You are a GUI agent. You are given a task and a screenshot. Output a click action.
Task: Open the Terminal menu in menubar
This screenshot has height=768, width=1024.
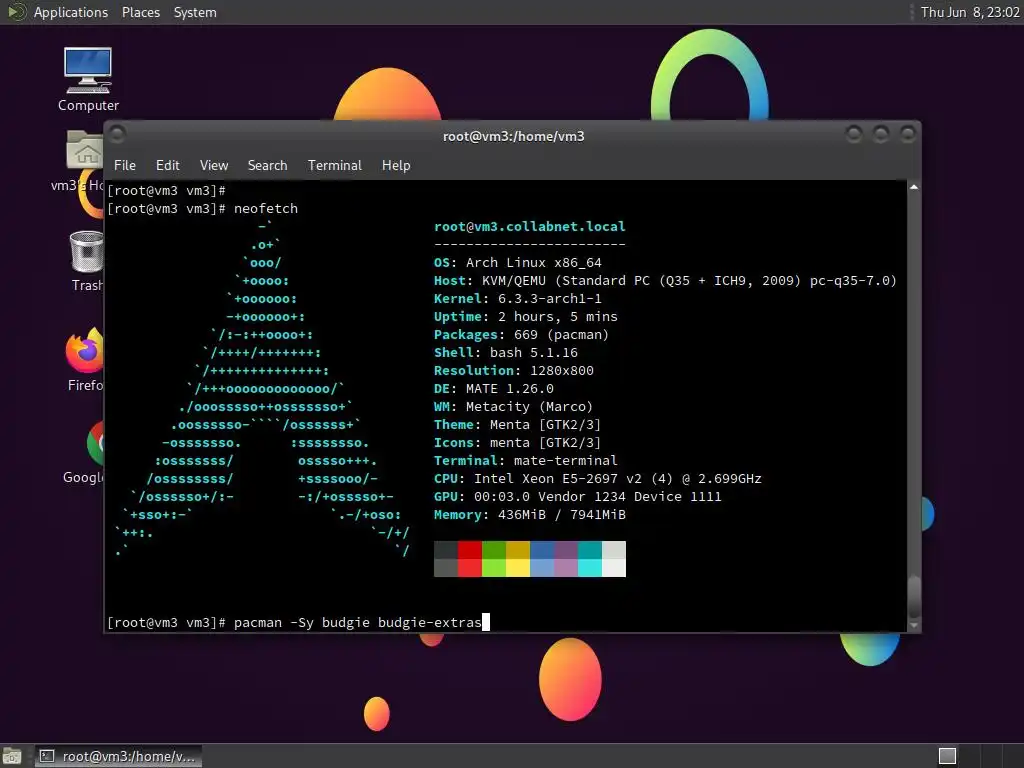coord(334,165)
